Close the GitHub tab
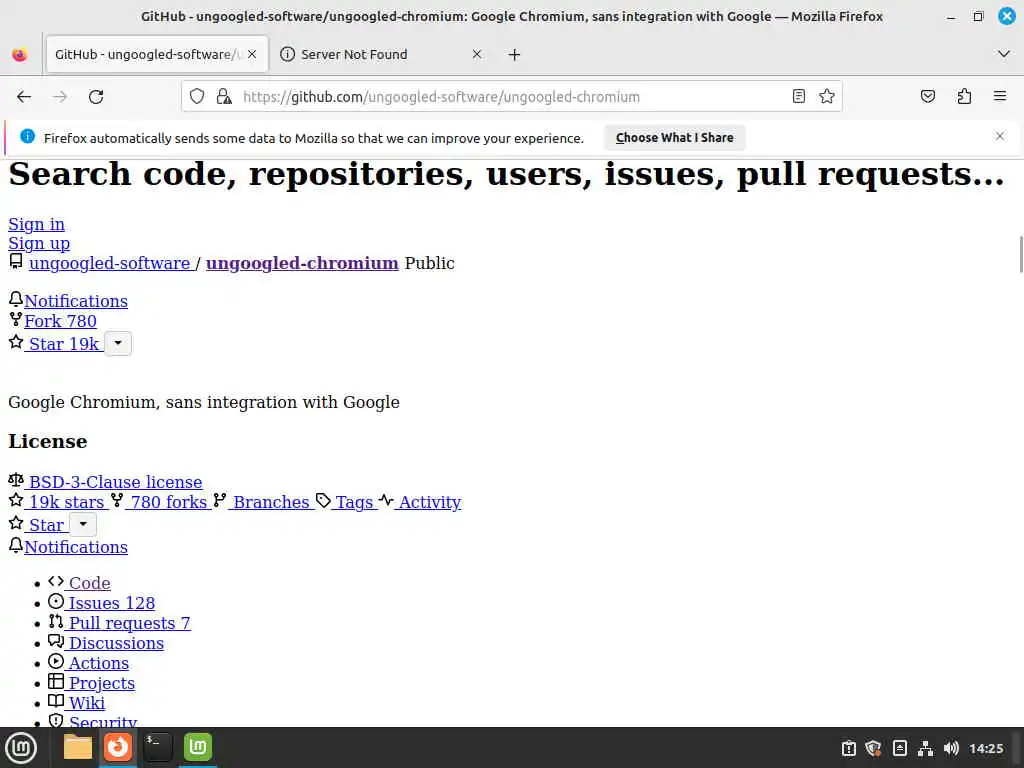This screenshot has height=768, width=1024. pyautogui.click(x=252, y=54)
